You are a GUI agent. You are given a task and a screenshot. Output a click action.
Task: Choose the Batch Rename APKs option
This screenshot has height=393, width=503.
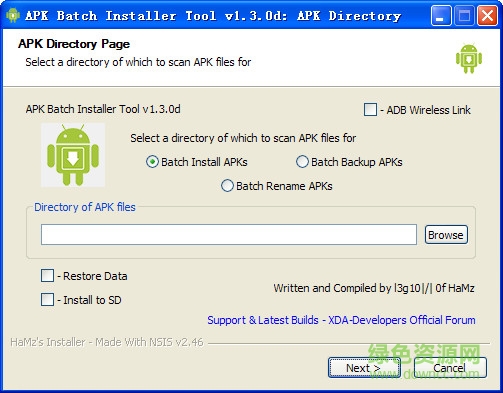(x=227, y=186)
